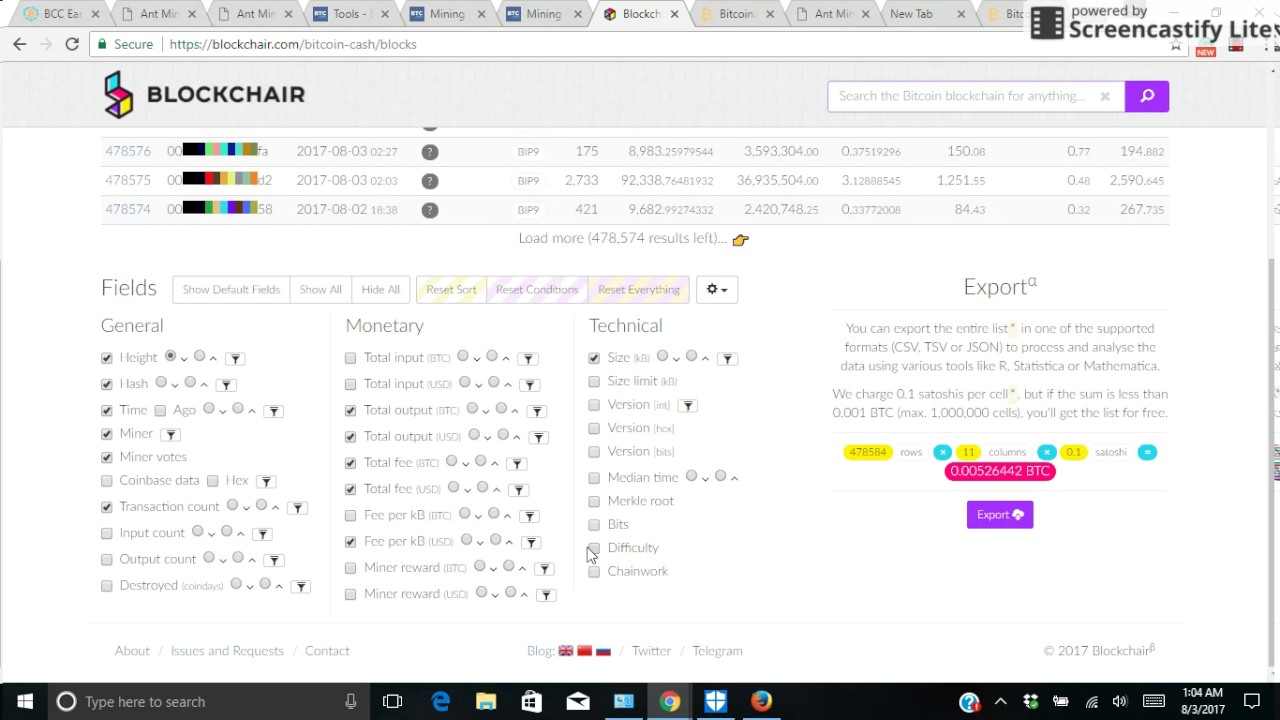Click the purple Export button

[1000, 515]
